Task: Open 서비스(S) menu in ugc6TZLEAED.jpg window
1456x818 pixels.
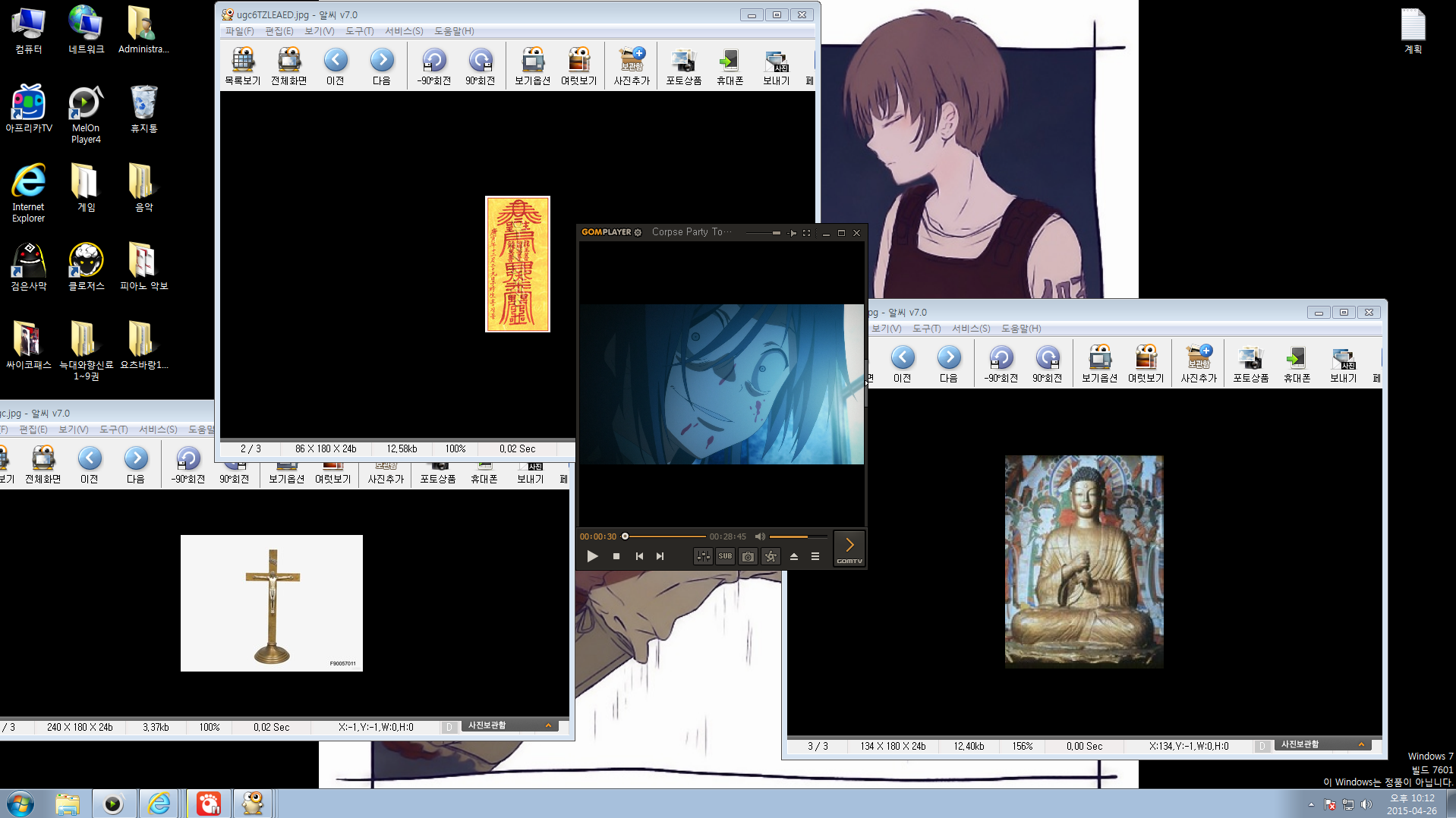Action: (x=404, y=31)
